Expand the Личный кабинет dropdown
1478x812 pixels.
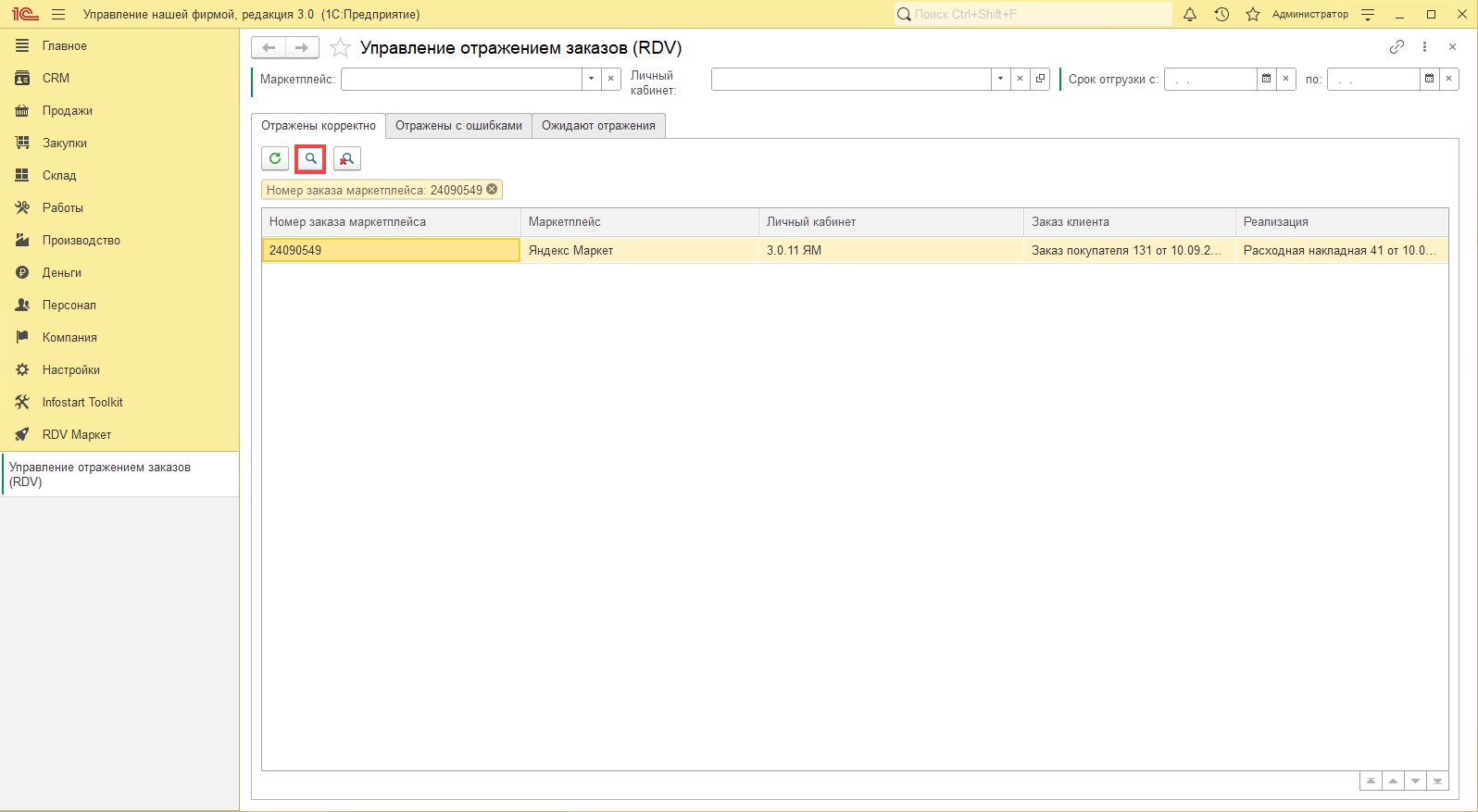[1000, 79]
